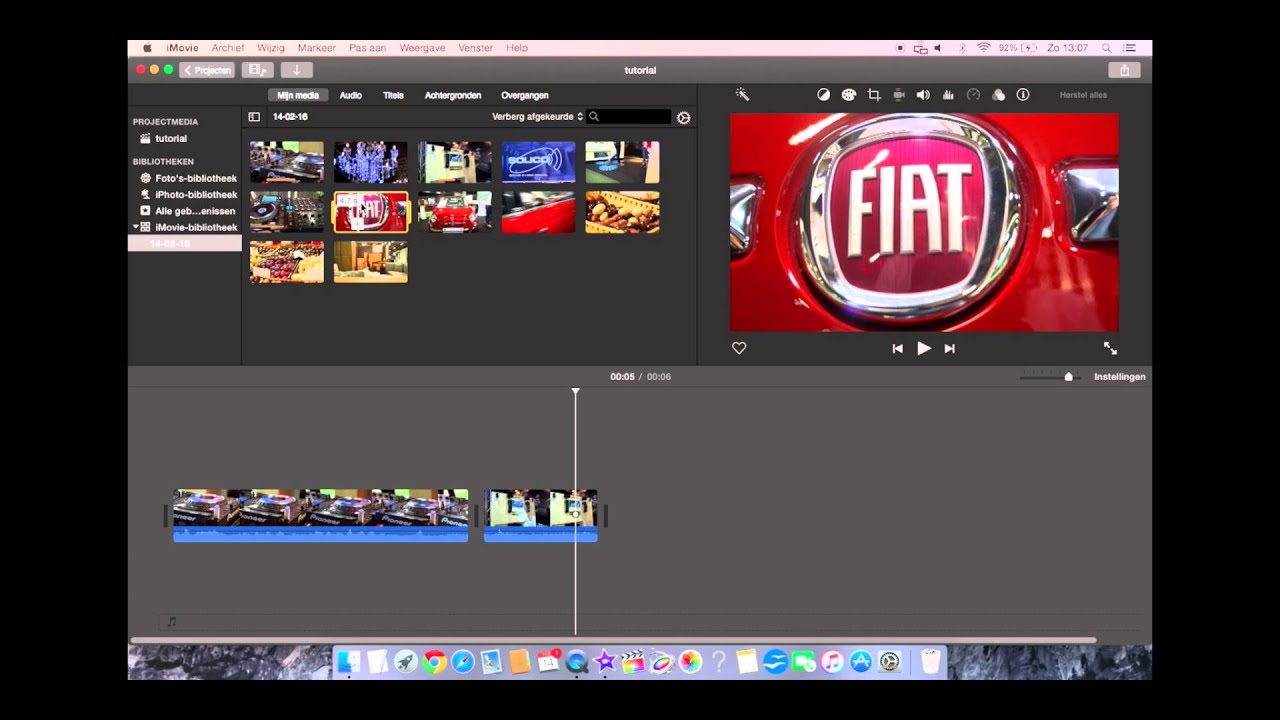Select the selected Fiat logo clip thumbnail
This screenshot has height=720, width=1280.
(371, 212)
